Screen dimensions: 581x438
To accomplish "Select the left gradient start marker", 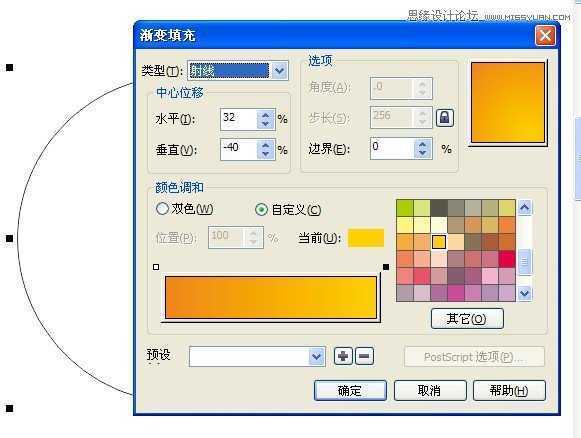I will pos(156,267).
